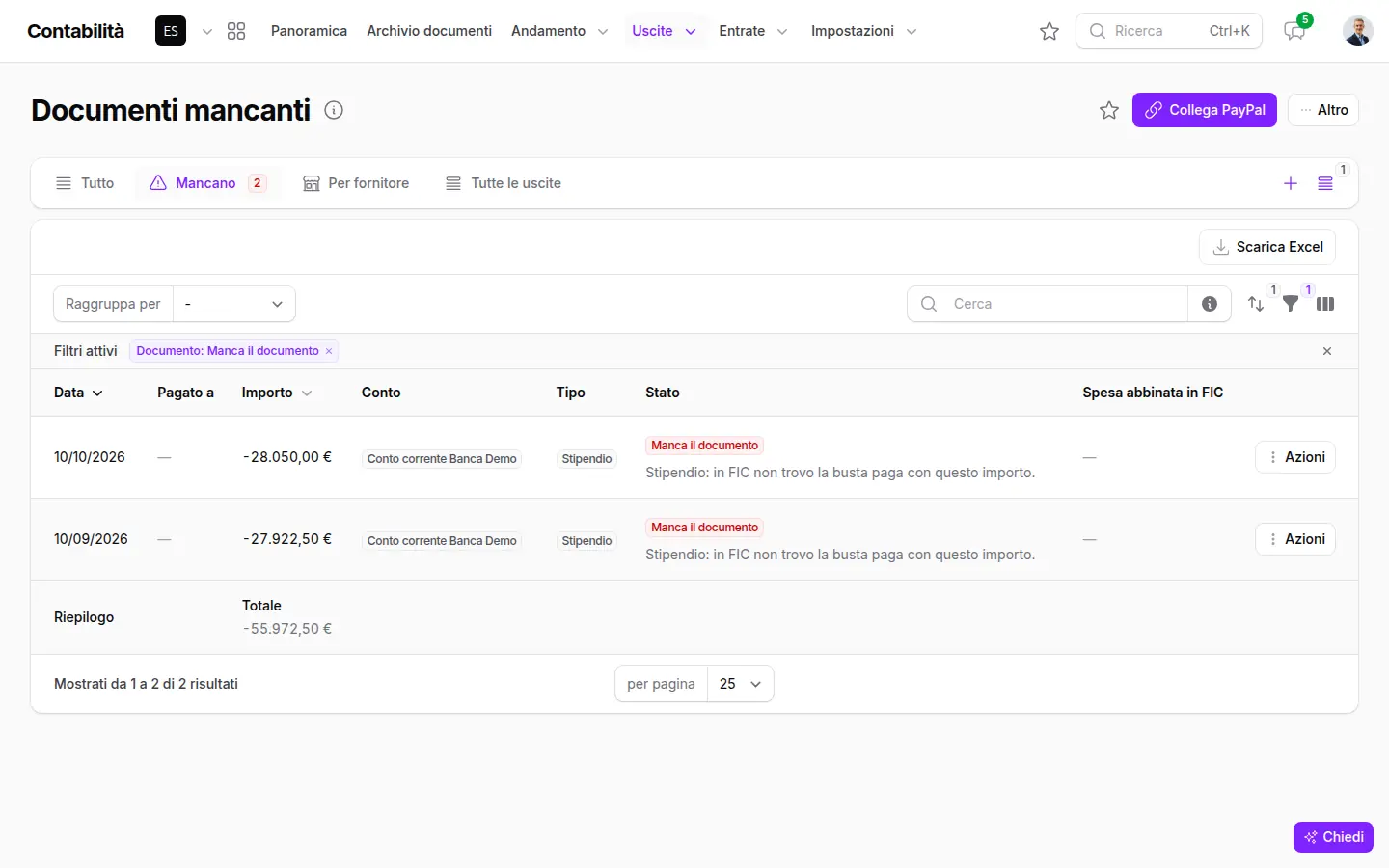Expand the Impostazioni menu
Viewport: 1389px width, 868px height.
click(x=864, y=31)
